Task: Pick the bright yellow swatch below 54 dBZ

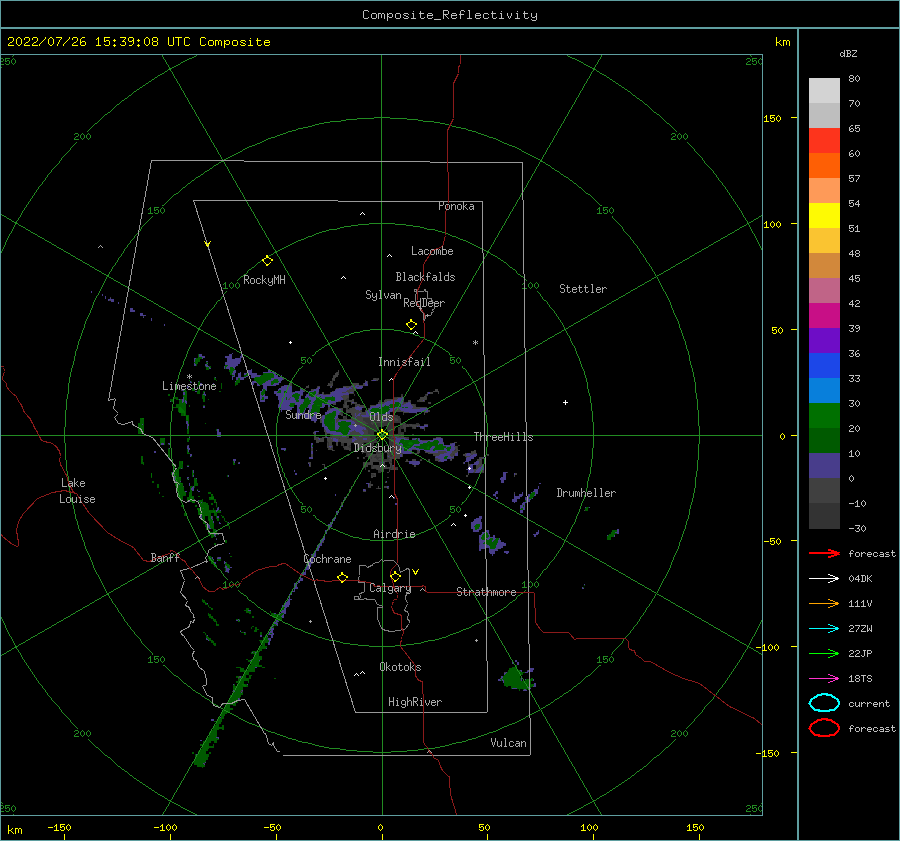Action: coord(824,215)
